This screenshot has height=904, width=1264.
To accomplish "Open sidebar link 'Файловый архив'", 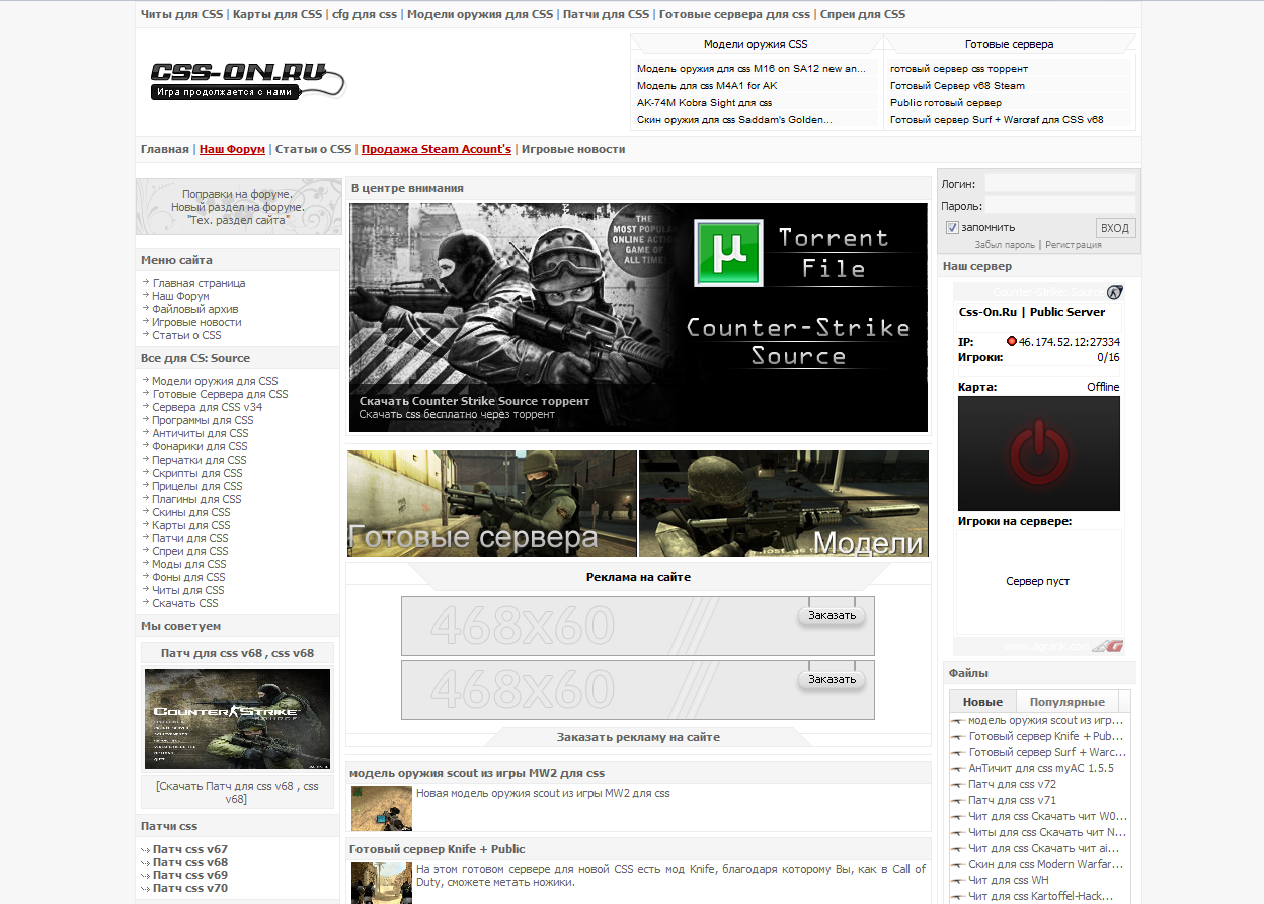I will tap(196, 309).
